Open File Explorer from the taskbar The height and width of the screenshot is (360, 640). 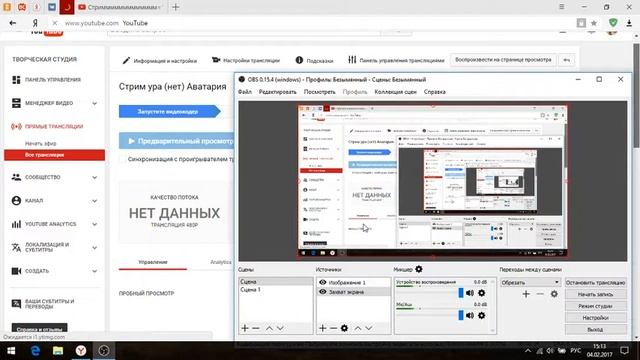coord(58,351)
